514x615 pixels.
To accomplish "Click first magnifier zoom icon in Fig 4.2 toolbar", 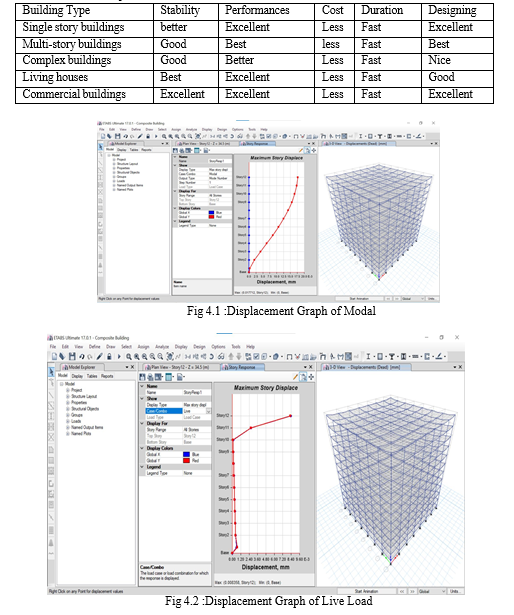I will [x=129, y=357].
